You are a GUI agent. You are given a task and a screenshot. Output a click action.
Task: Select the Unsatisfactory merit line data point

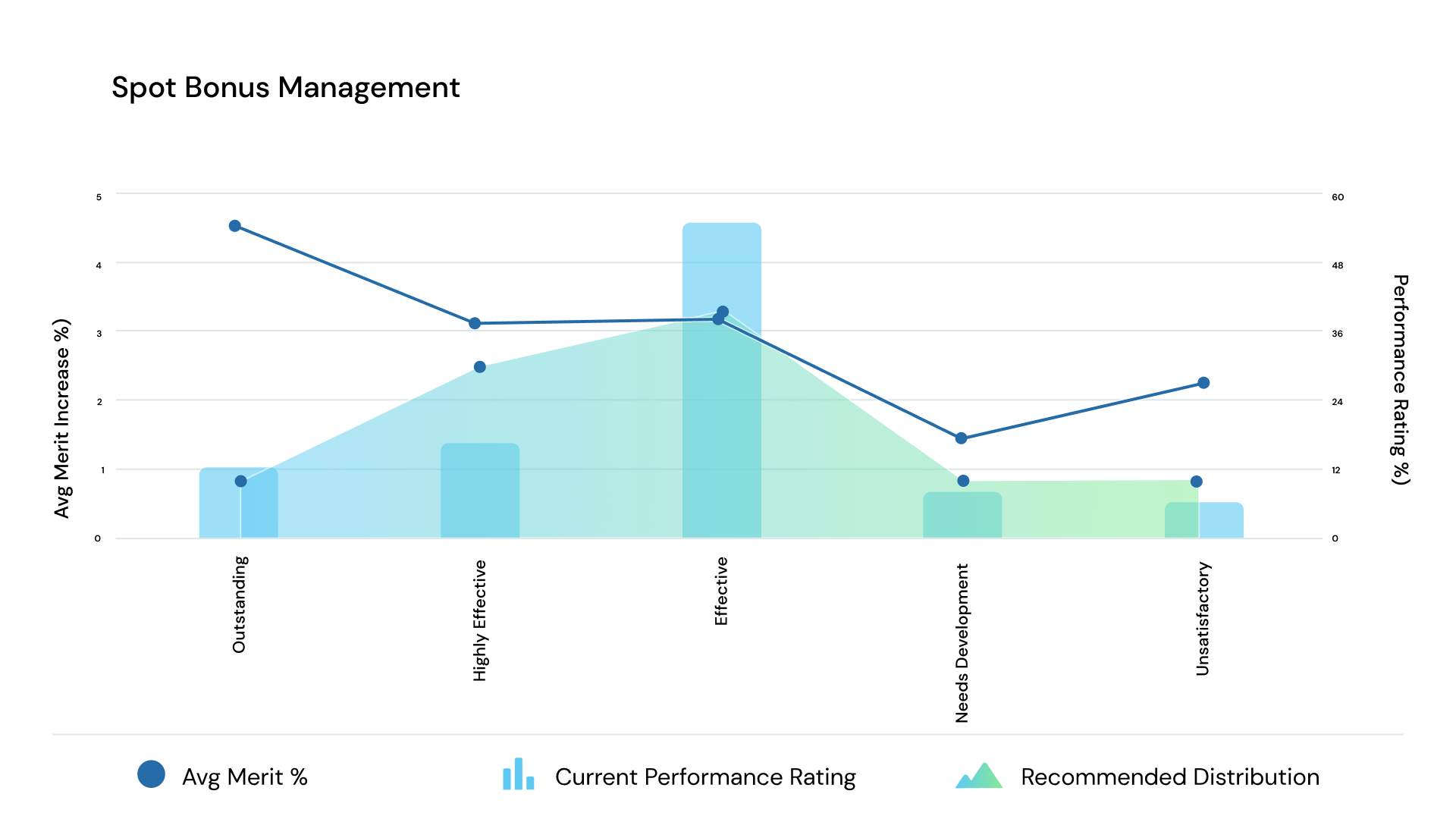(x=1203, y=383)
